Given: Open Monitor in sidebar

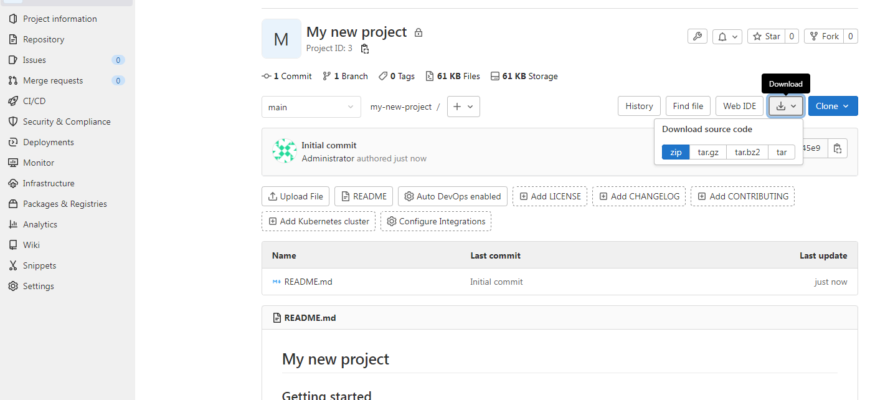Looking at the screenshot, I should (x=38, y=163).
